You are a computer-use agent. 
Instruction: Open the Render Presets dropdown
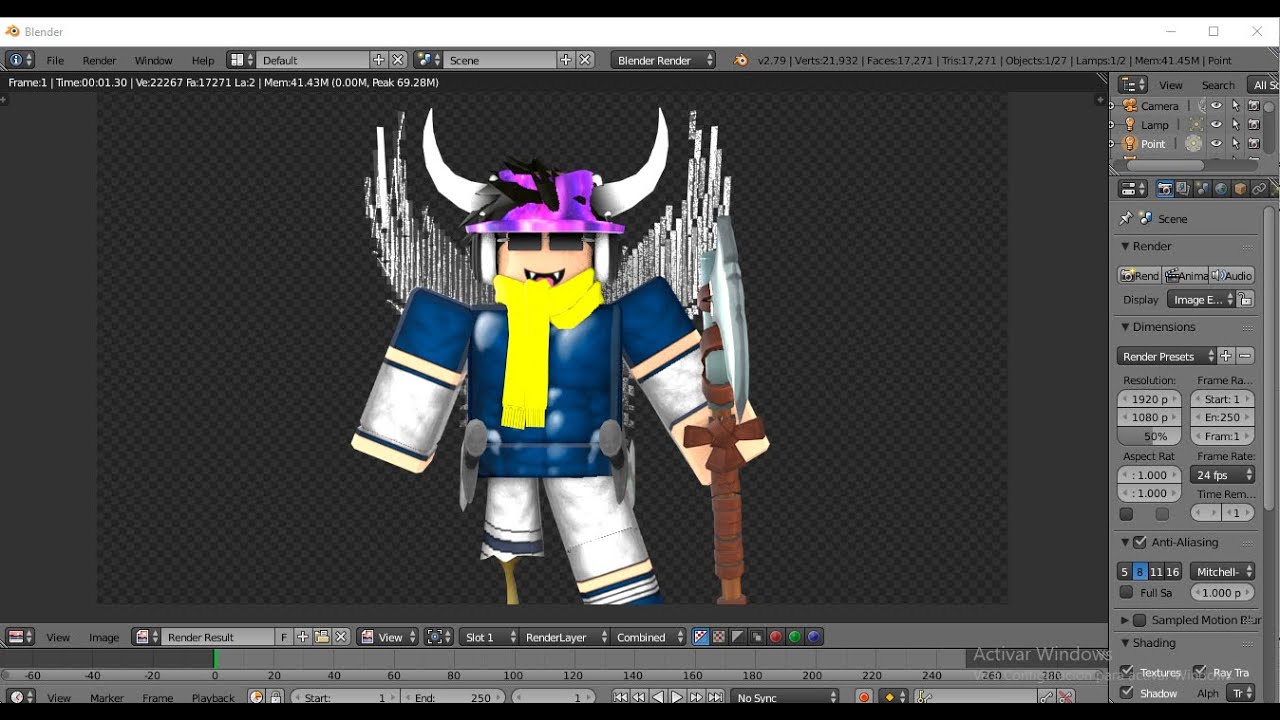(x=1167, y=356)
